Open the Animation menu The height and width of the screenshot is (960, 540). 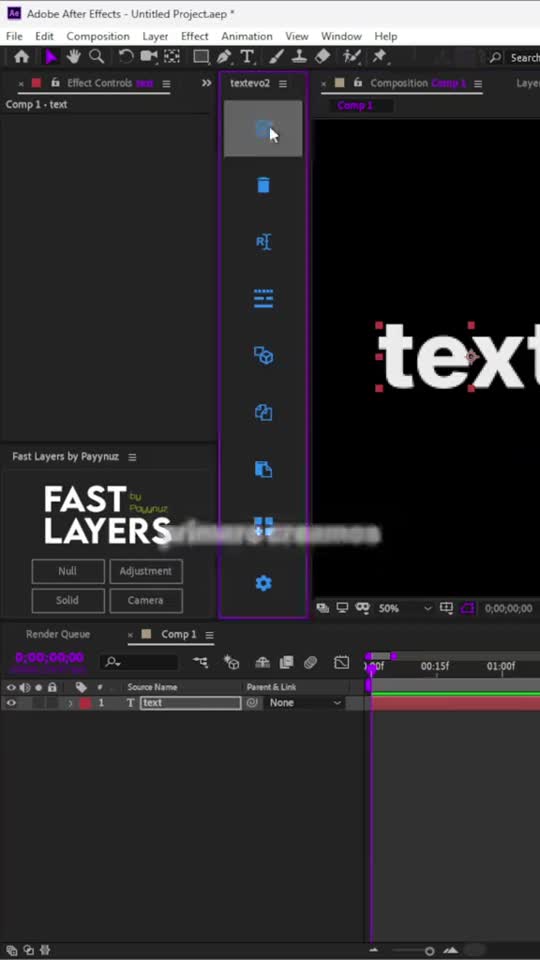[247, 36]
